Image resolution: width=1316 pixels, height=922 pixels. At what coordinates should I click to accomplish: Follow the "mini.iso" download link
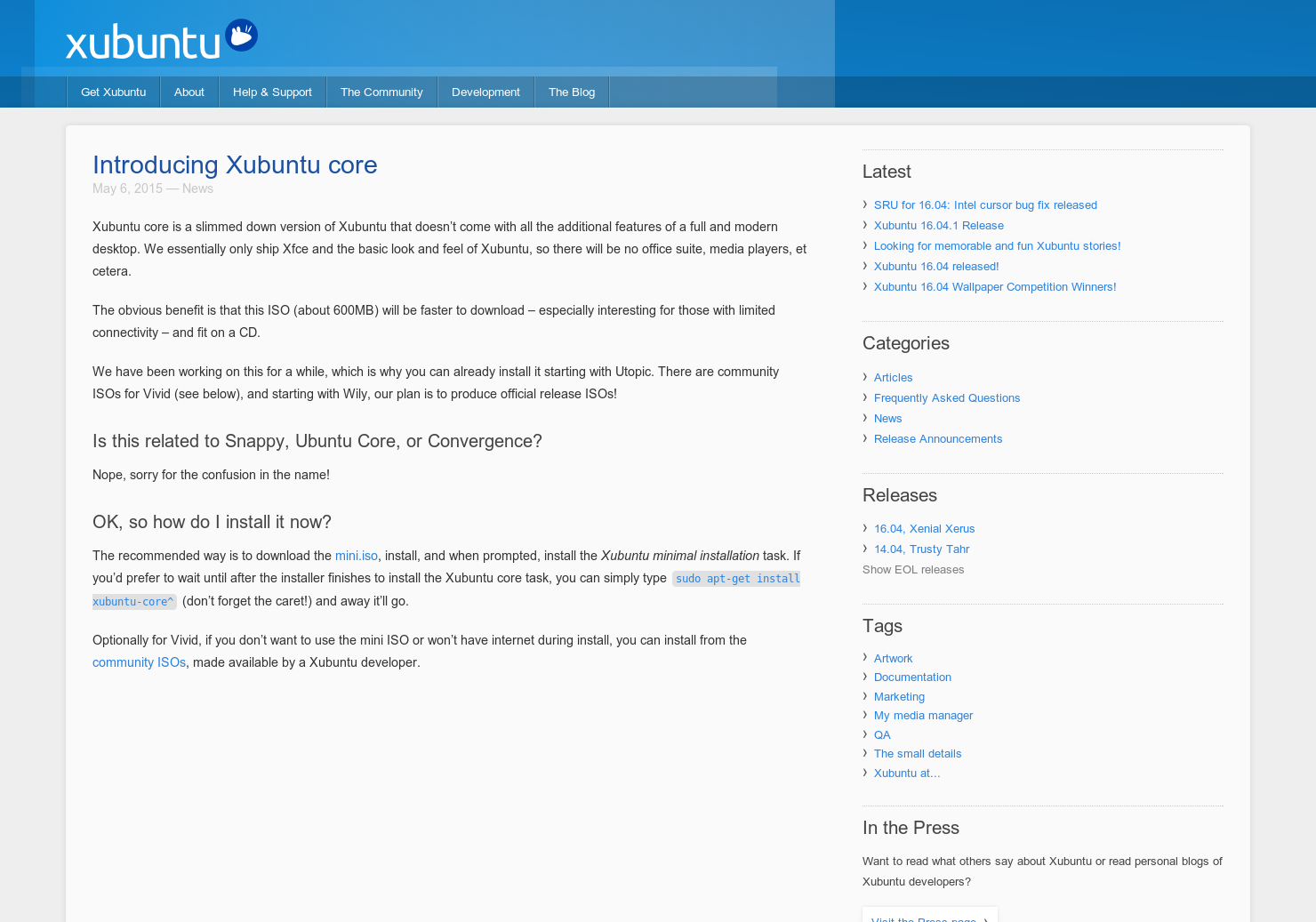tap(356, 556)
